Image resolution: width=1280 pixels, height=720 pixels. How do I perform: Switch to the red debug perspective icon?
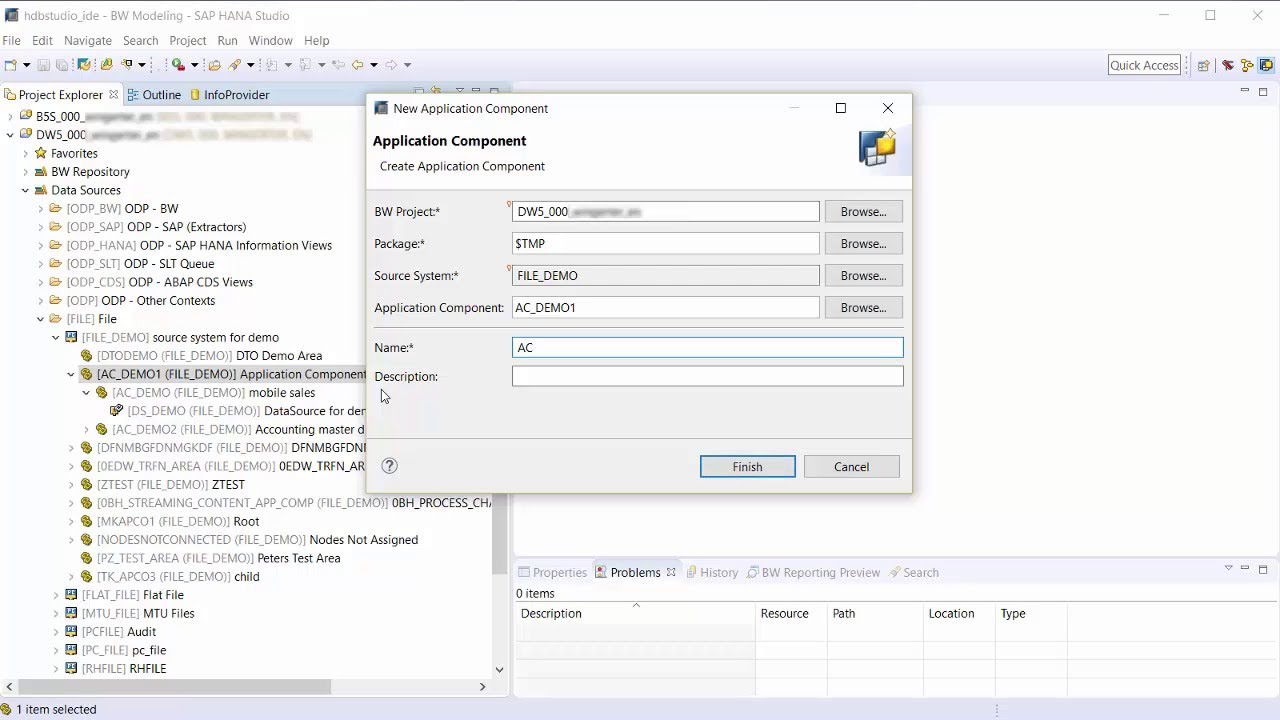click(x=1228, y=65)
